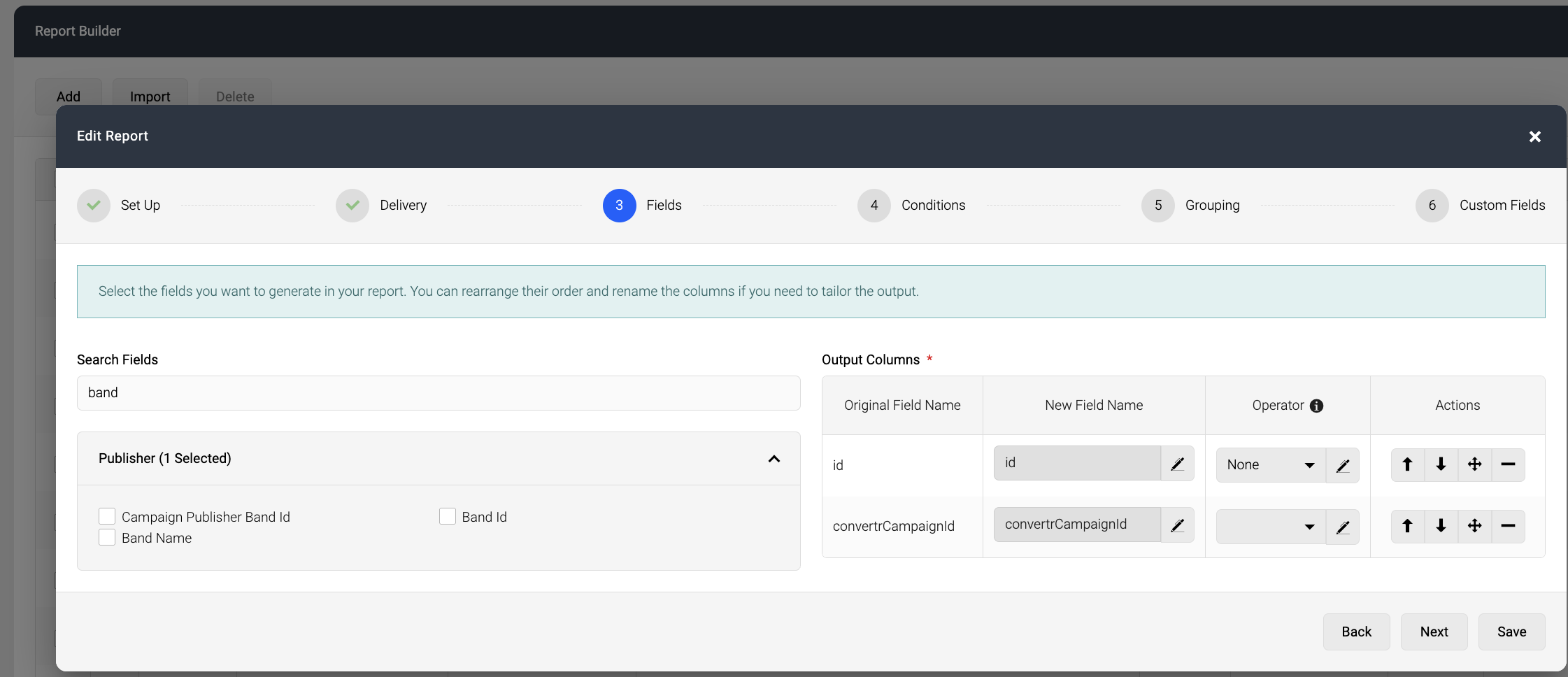Open empty operator dropdown for convertrCampaignId
The width and height of the screenshot is (1568, 677).
(1271, 527)
